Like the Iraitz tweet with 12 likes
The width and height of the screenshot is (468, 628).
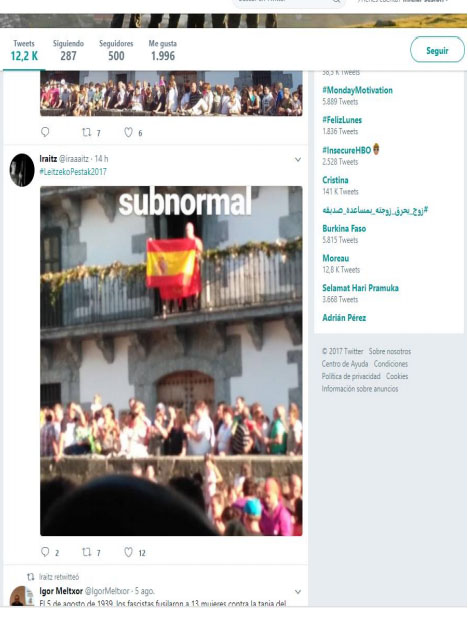pyautogui.click(x=128, y=552)
